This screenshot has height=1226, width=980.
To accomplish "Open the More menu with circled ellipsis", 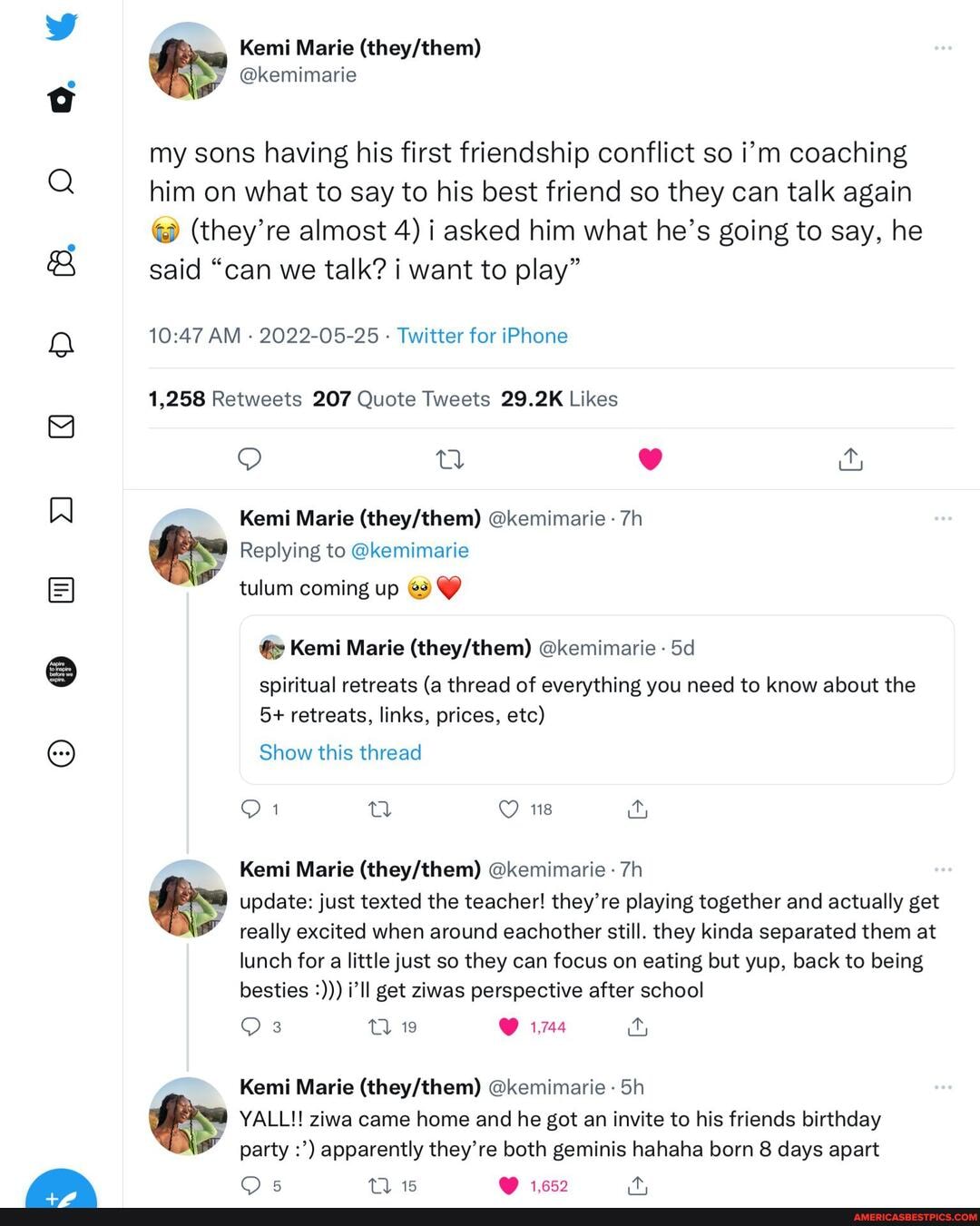I will pyautogui.click(x=61, y=753).
